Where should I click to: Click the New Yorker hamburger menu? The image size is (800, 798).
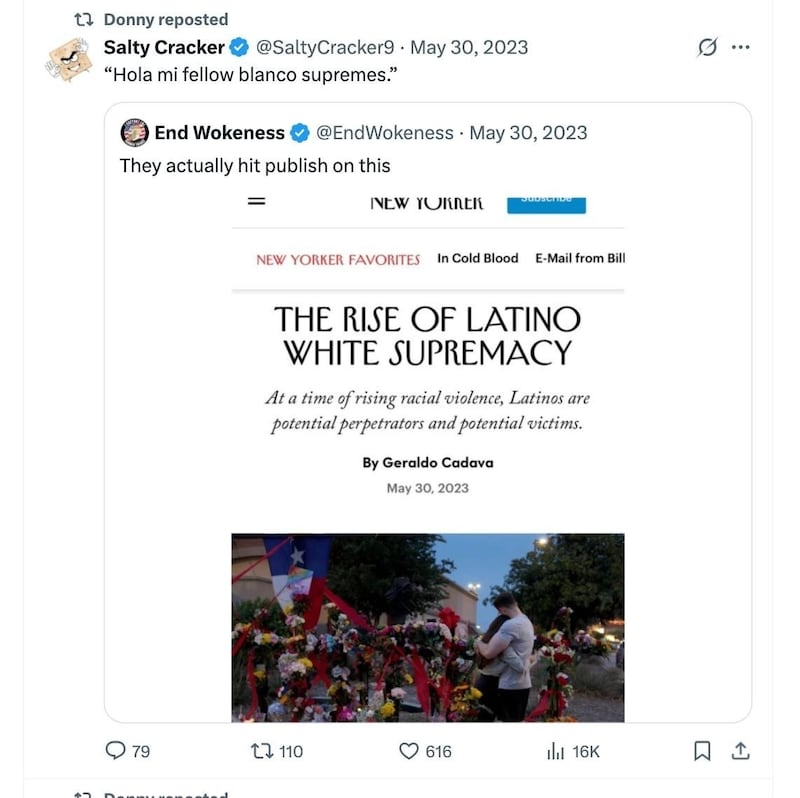coord(257,200)
